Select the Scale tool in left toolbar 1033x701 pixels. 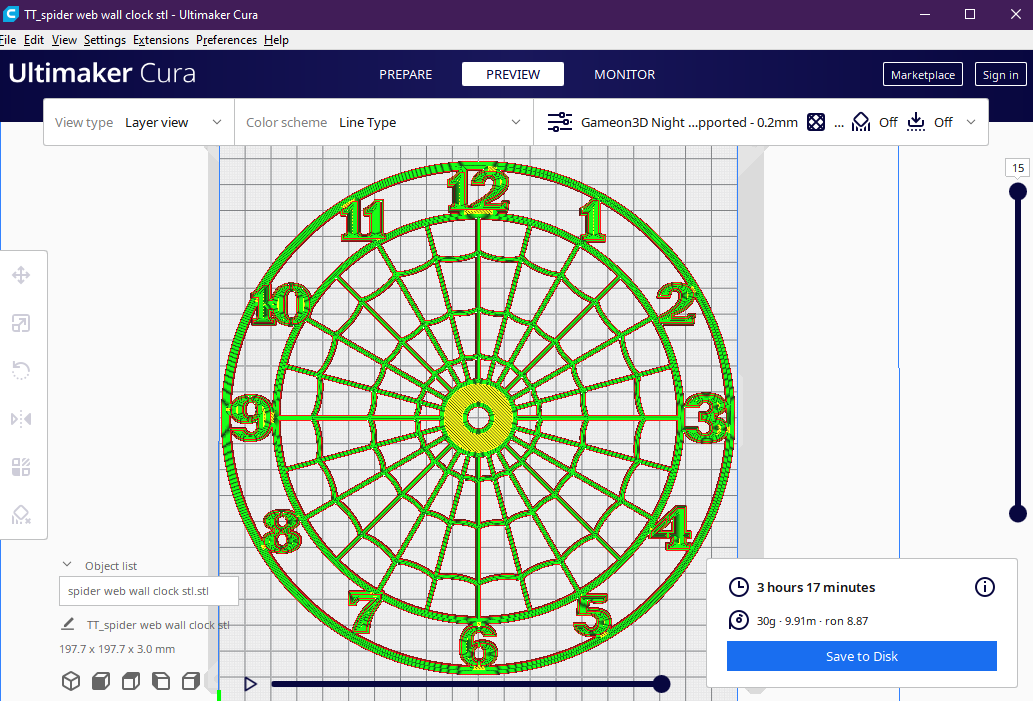[21, 323]
